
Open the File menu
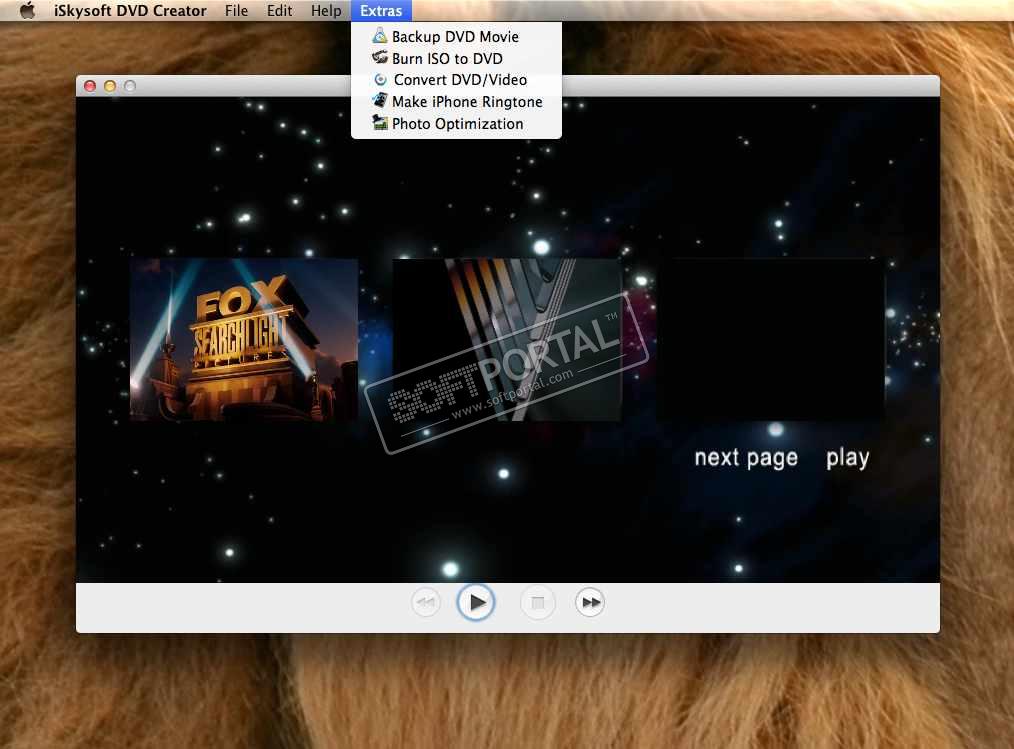pyautogui.click(x=236, y=10)
